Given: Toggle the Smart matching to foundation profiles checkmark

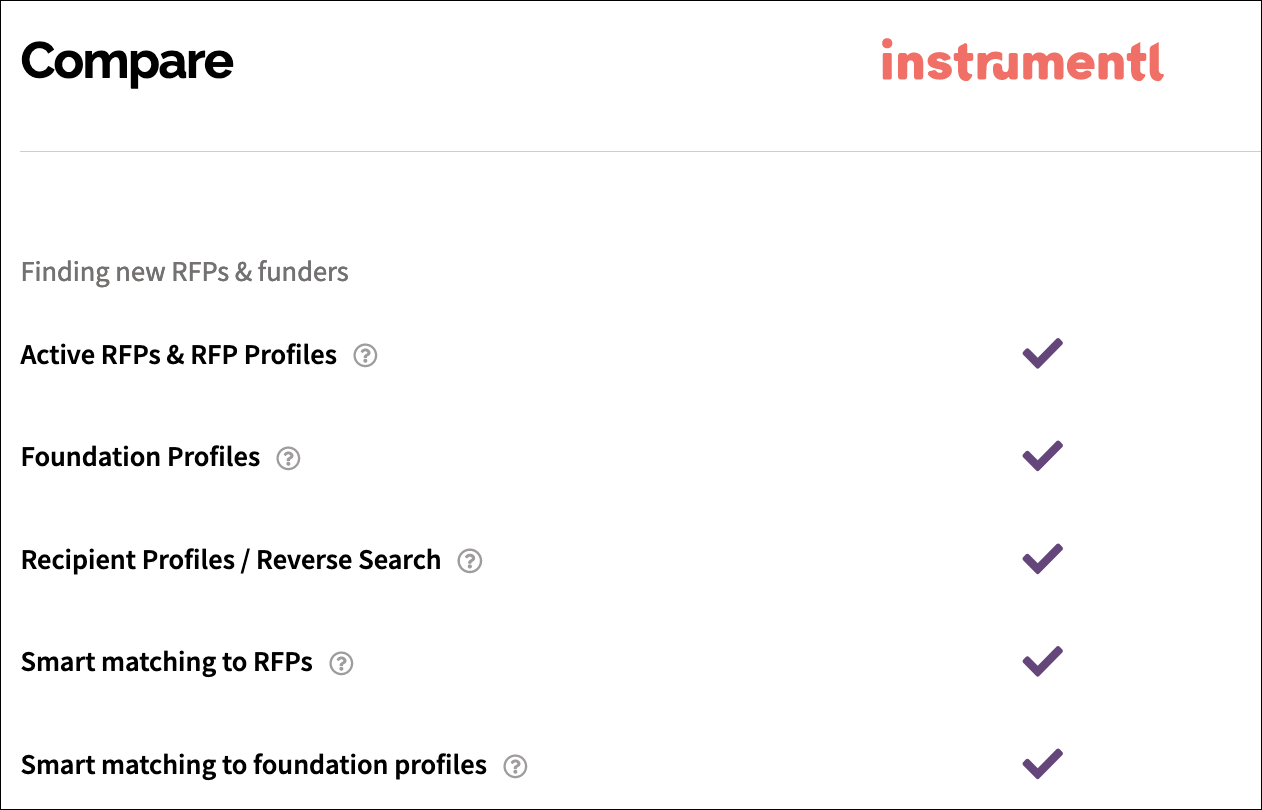Looking at the screenshot, I should click(1041, 762).
